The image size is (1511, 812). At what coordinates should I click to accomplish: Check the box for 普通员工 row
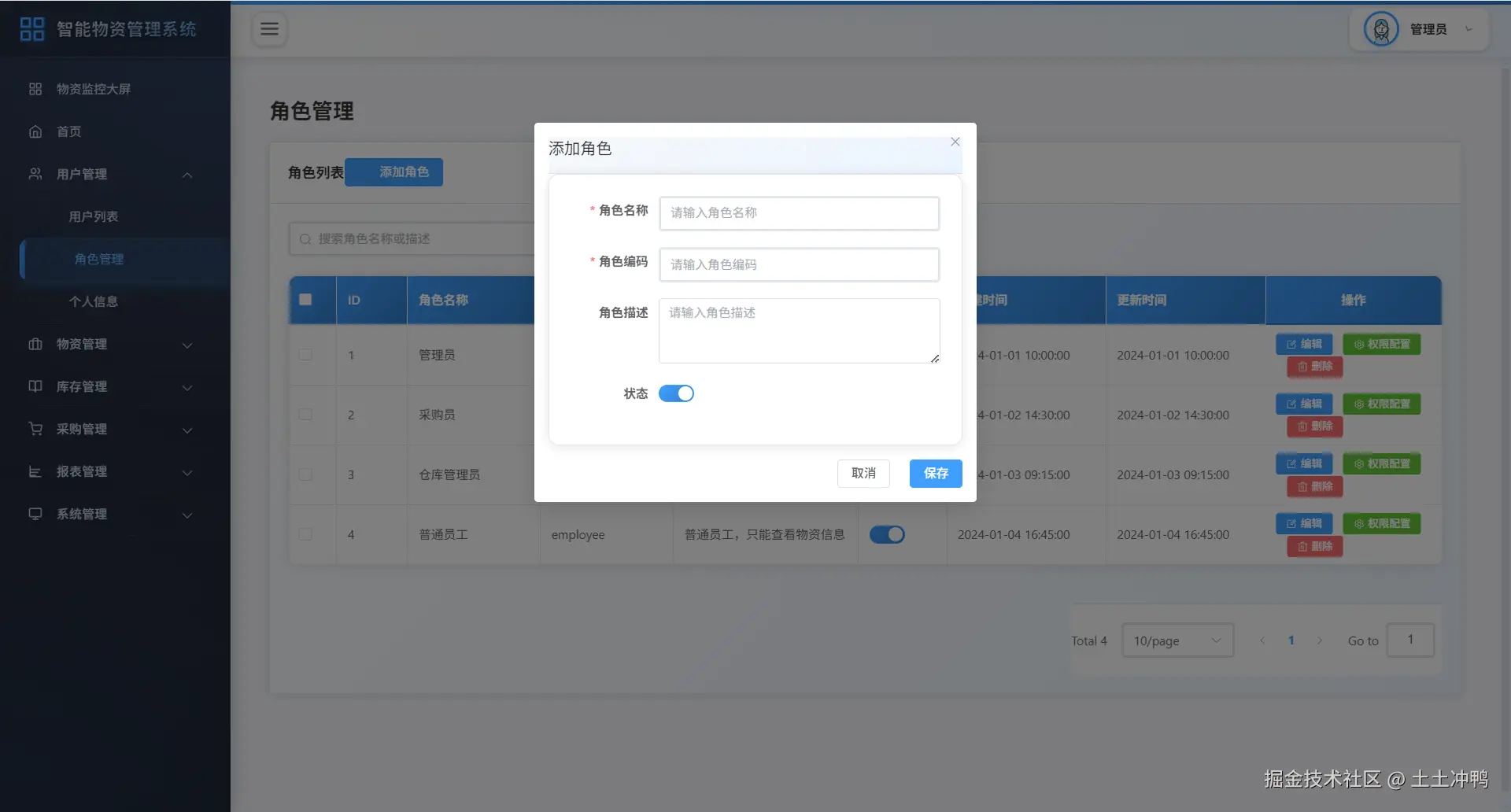pyautogui.click(x=305, y=534)
